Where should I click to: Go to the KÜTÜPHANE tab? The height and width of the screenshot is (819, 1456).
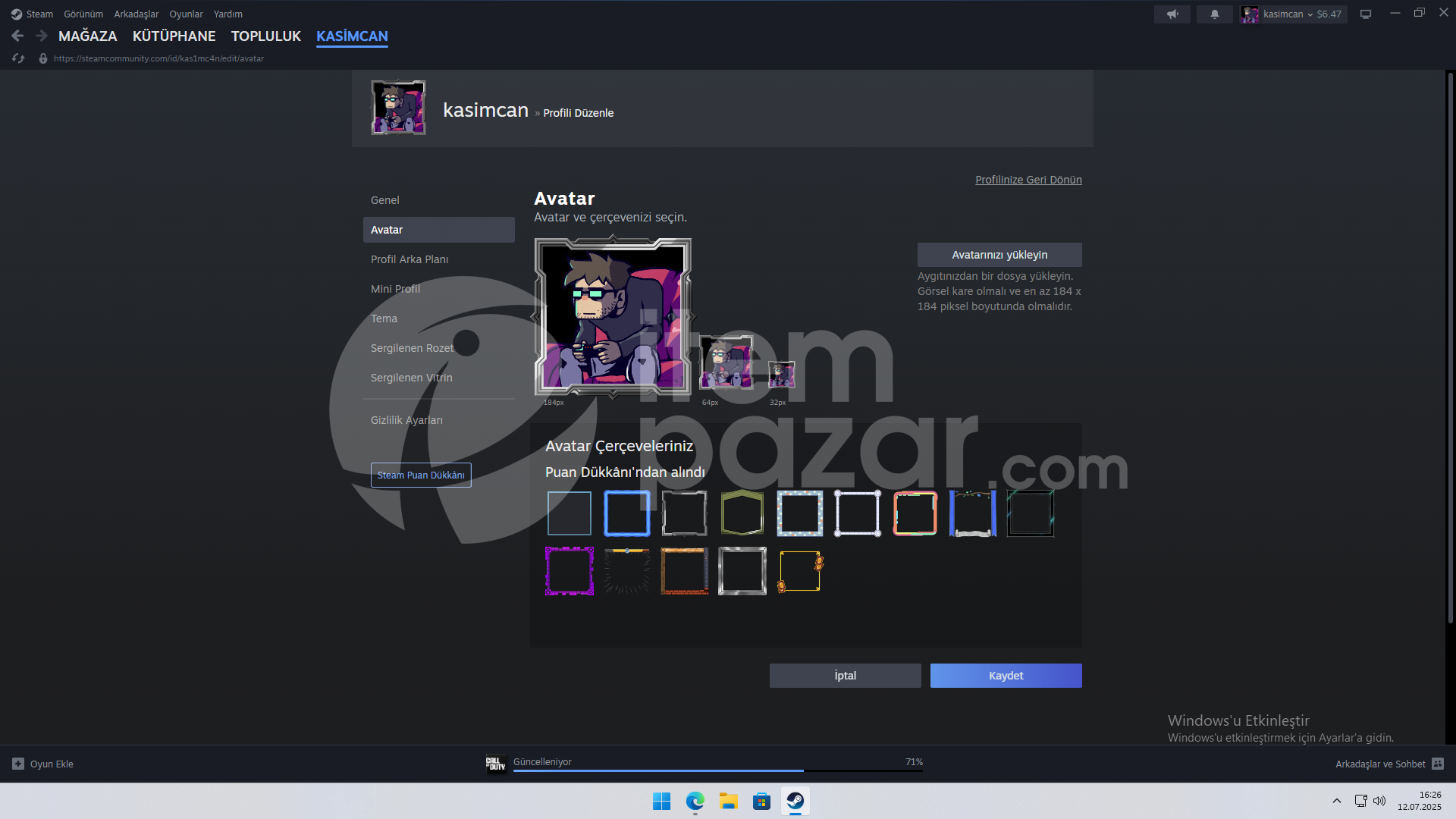[174, 36]
